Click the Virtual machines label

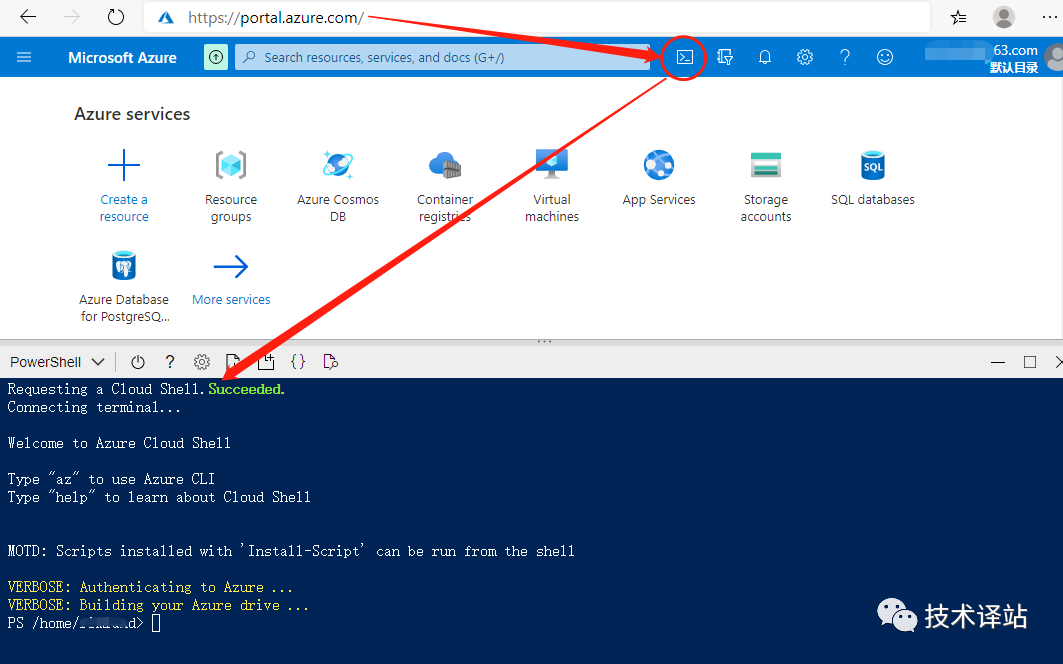[552, 208]
